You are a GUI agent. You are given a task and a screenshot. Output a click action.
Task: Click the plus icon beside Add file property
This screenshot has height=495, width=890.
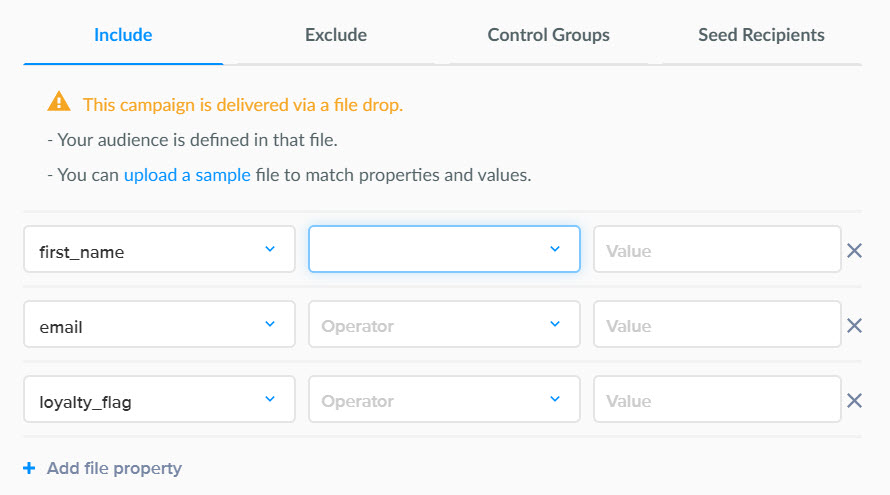[28, 468]
